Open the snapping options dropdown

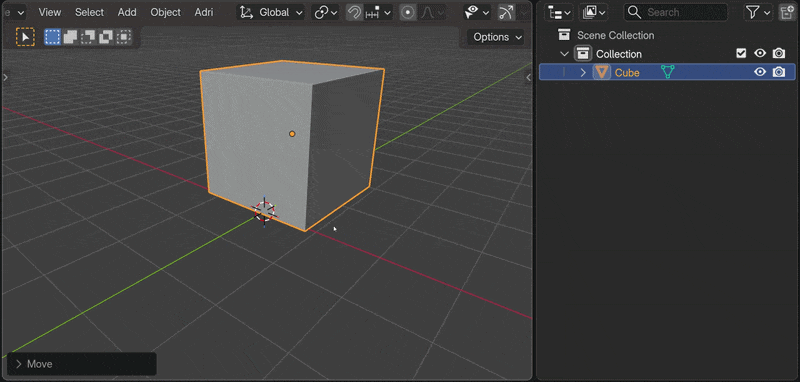(x=378, y=13)
